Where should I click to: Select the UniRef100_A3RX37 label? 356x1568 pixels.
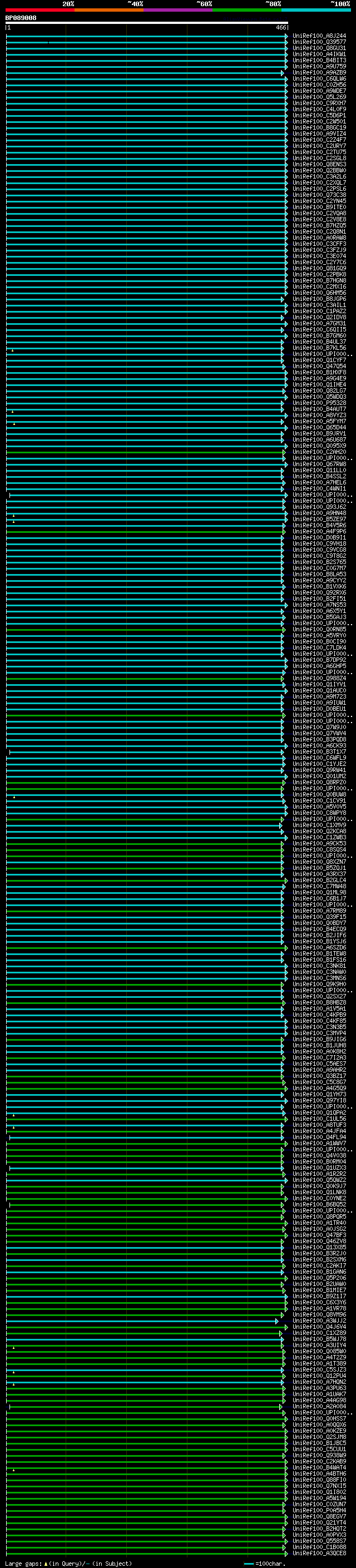coord(319,875)
